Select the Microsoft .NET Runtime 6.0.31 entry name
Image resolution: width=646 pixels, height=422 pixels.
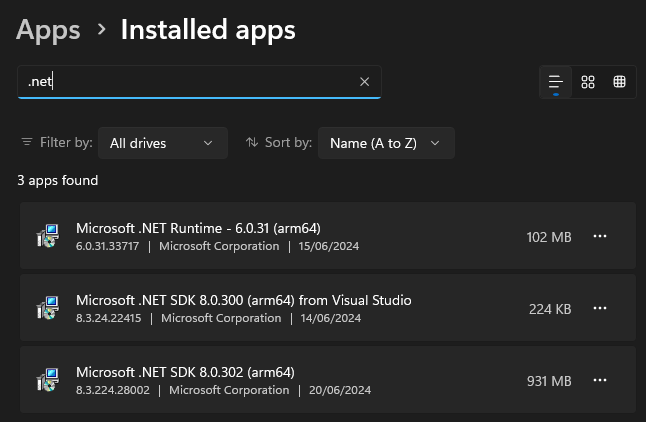coord(198,228)
